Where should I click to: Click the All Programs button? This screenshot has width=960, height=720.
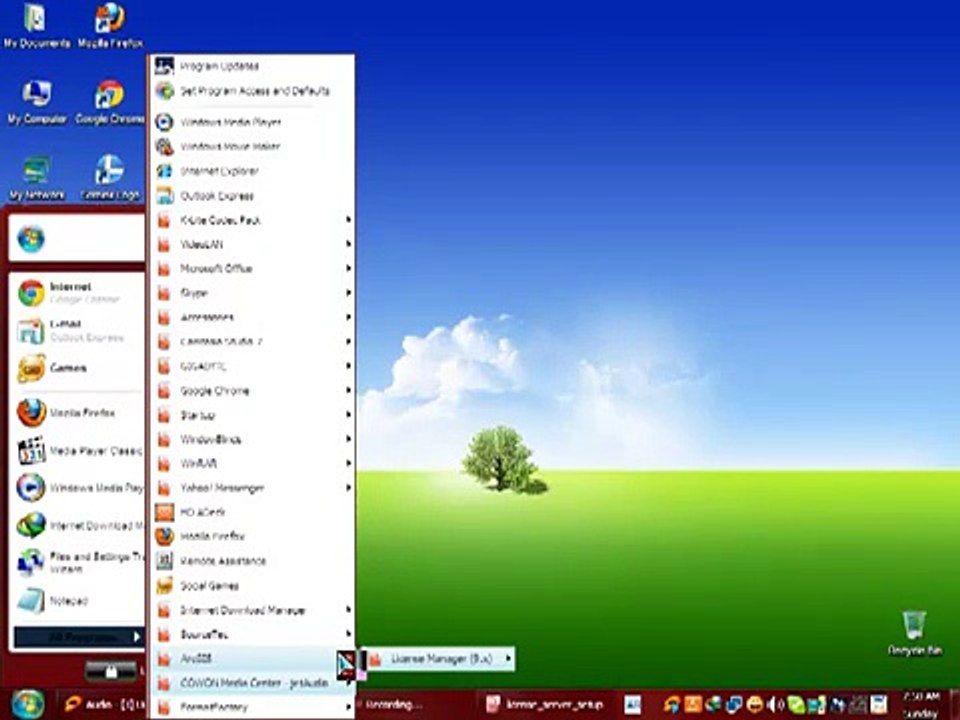coord(78,637)
